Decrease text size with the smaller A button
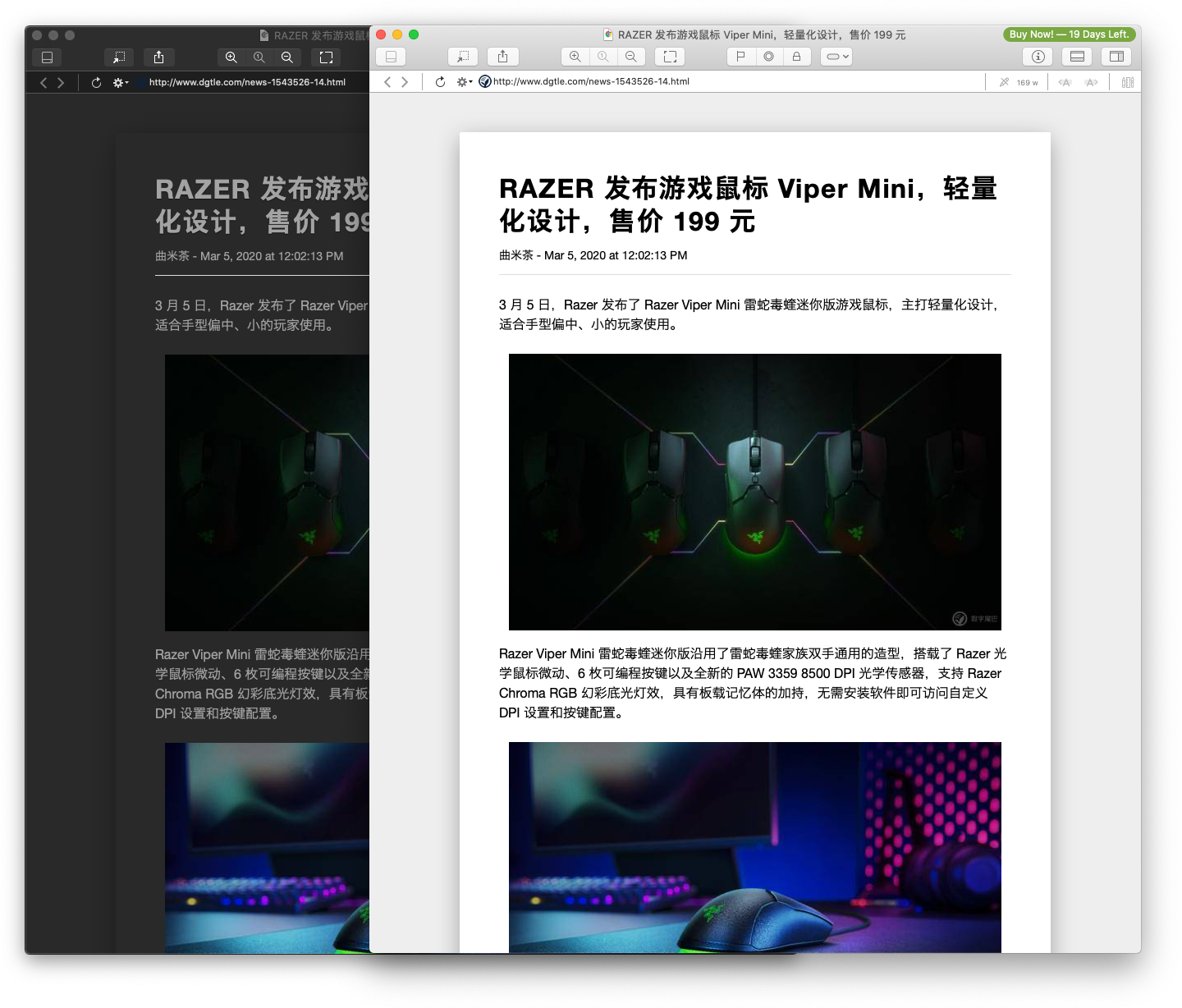Screen dimensions: 1182x1008 pos(1065,82)
